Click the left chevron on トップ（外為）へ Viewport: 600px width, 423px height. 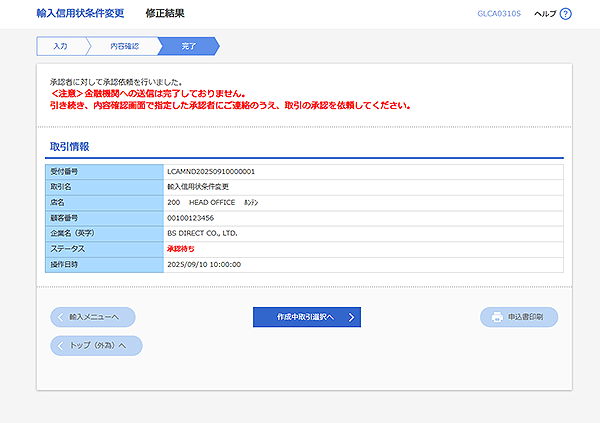(x=60, y=346)
